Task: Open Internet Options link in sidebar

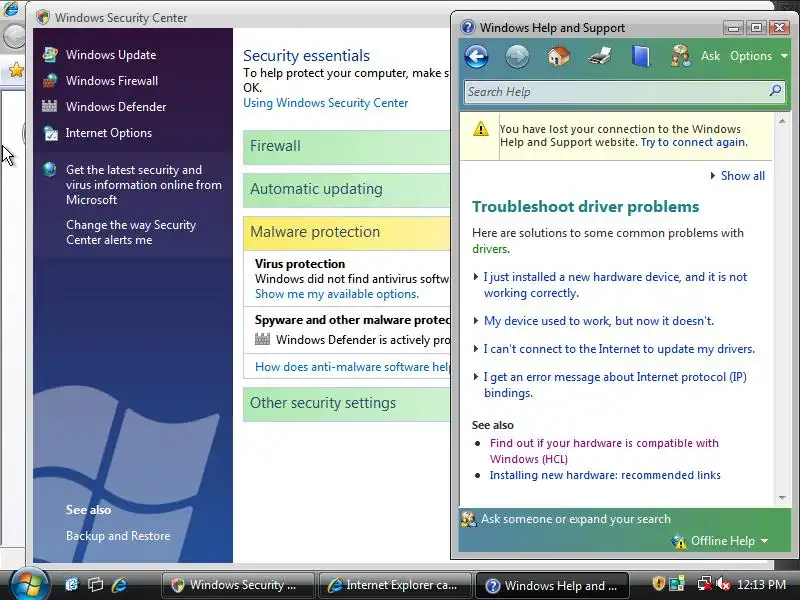Action: point(109,133)
